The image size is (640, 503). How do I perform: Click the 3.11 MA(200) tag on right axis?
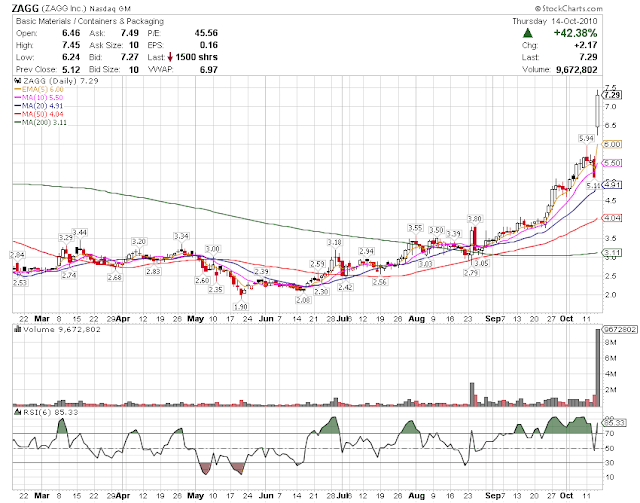[612, 252]
